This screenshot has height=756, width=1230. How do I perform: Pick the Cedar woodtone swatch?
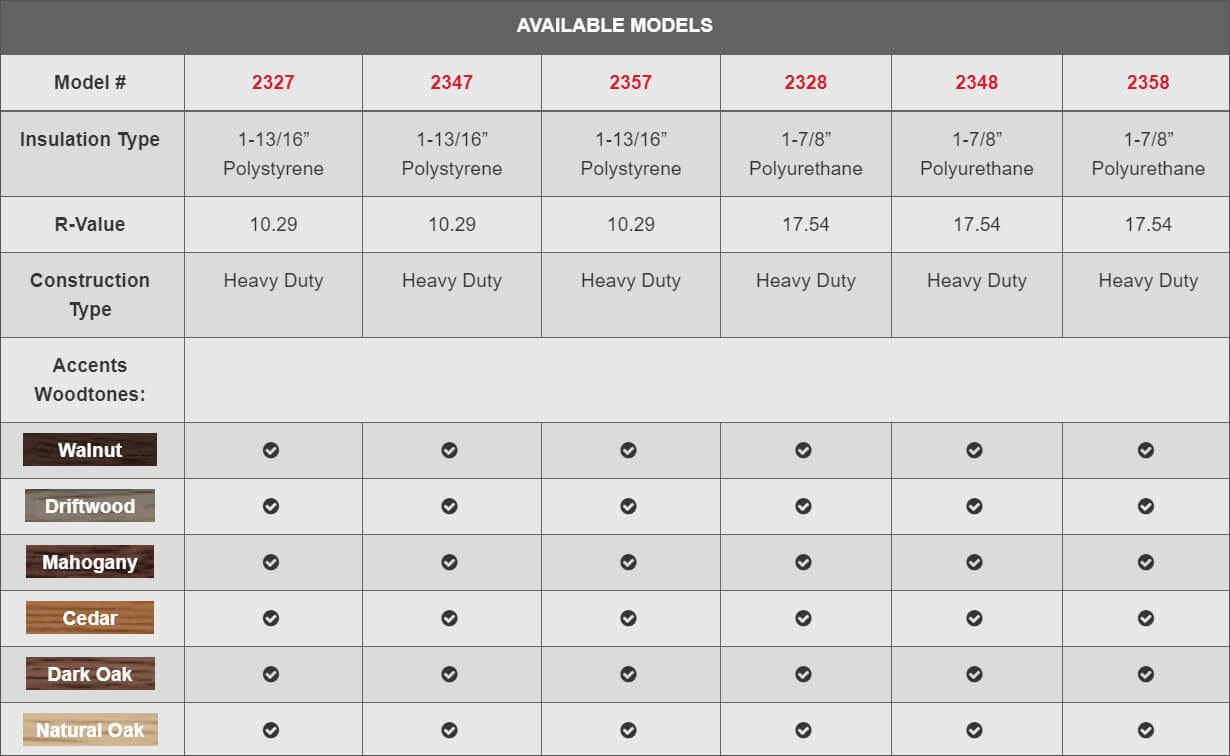click(x=90, y=618)
